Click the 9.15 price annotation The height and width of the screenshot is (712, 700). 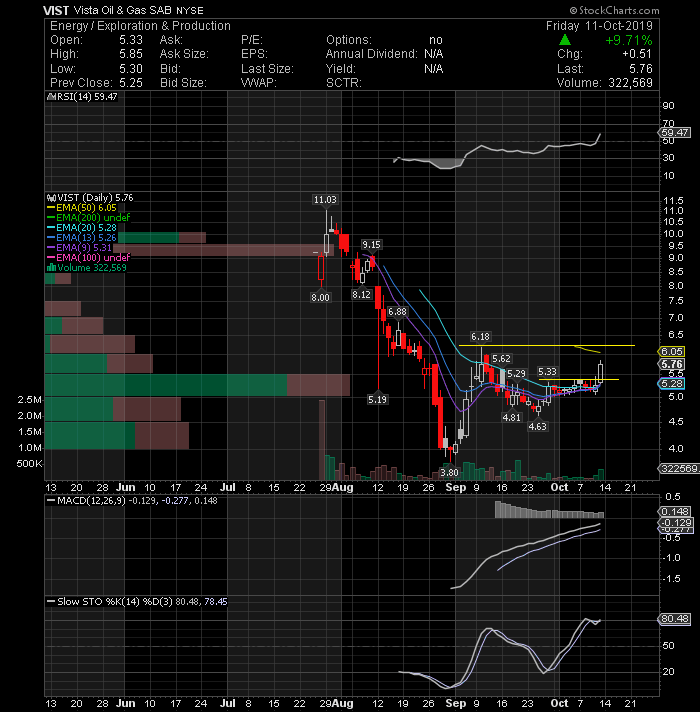tap(371, 245)
